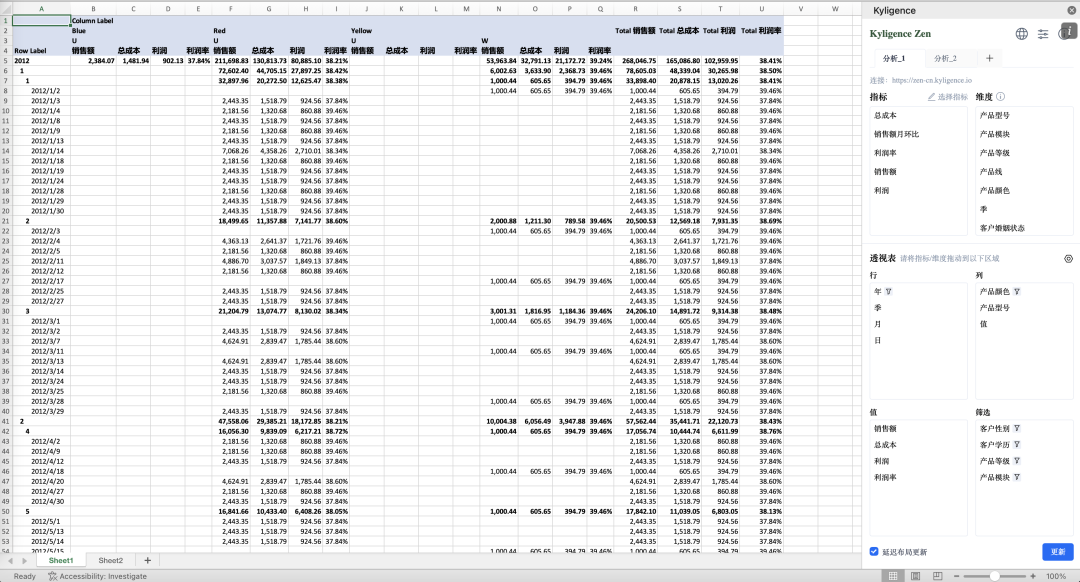The width and height of the screenshot is (1080, 582).
Task: Click the next sheet navigation arrow
Action: (24, 561)
